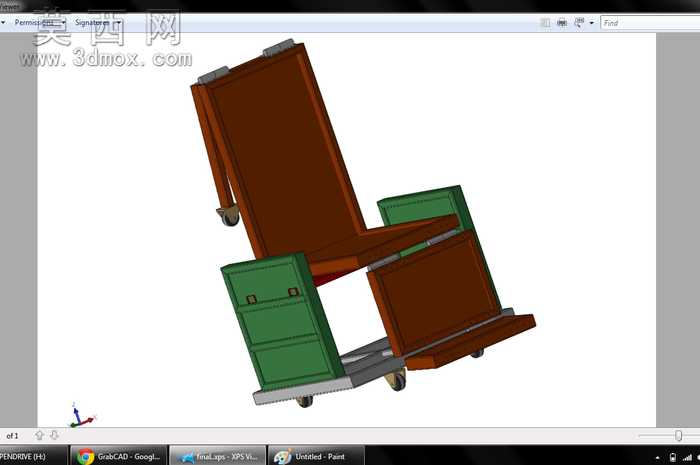The image size is (700, 465).
Task: Open the Signatures dropdown menu
Action: pos(97,22)
